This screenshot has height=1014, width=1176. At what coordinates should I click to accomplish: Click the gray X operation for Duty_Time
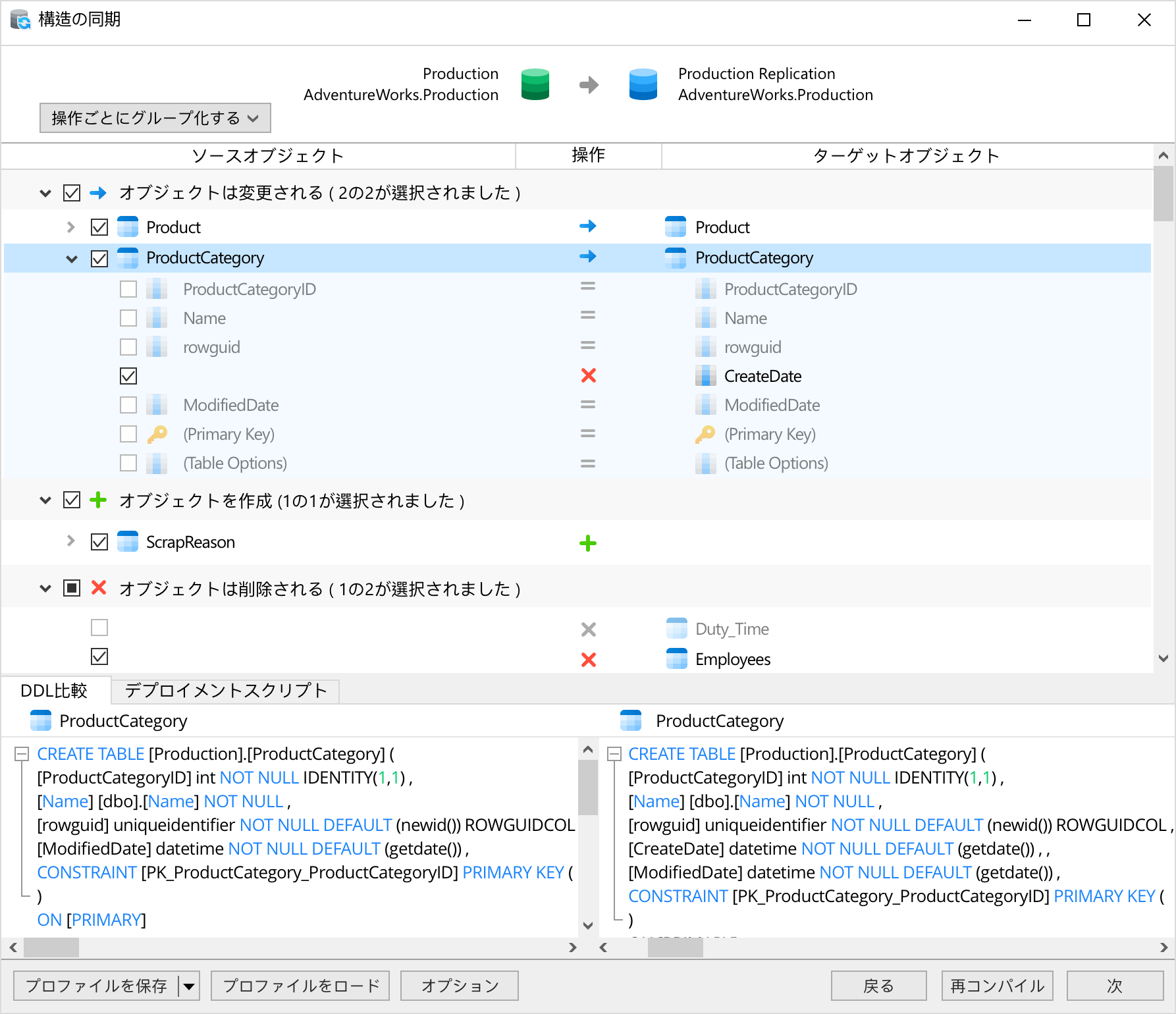[x=588, y=629]
